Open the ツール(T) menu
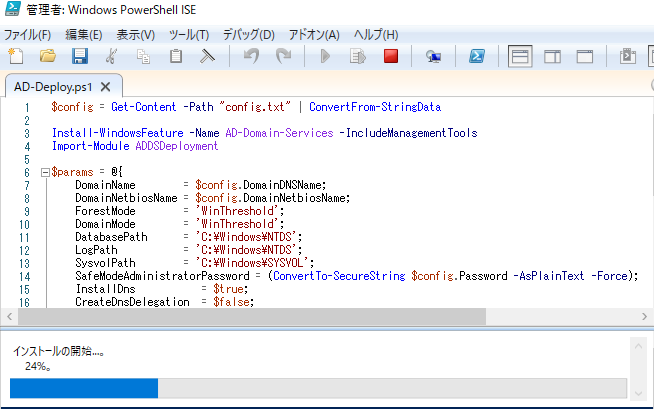654x409 pixels. pos(189,35)
